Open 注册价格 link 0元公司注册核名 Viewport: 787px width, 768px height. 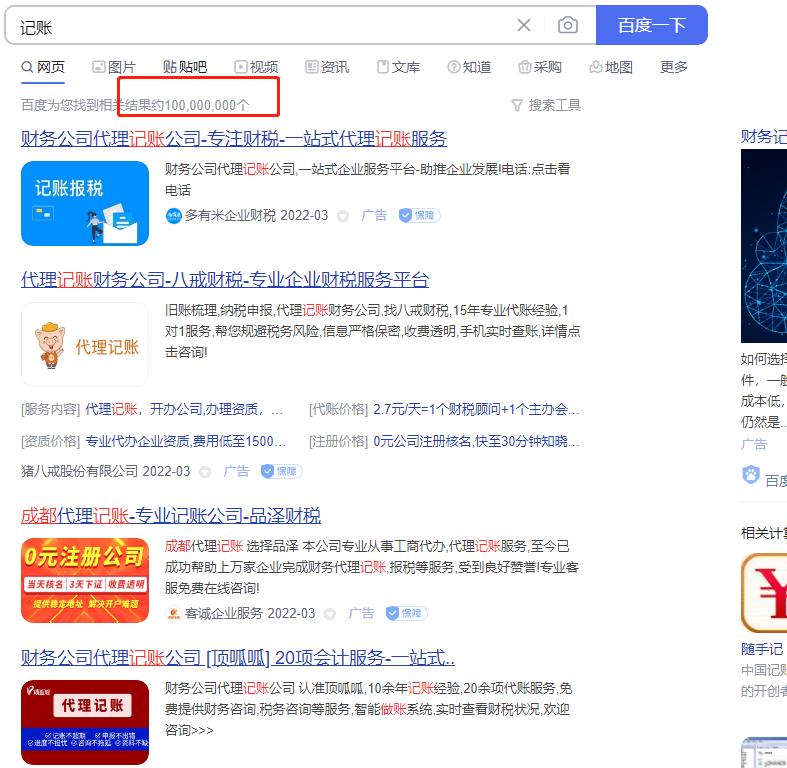[476, 441]
